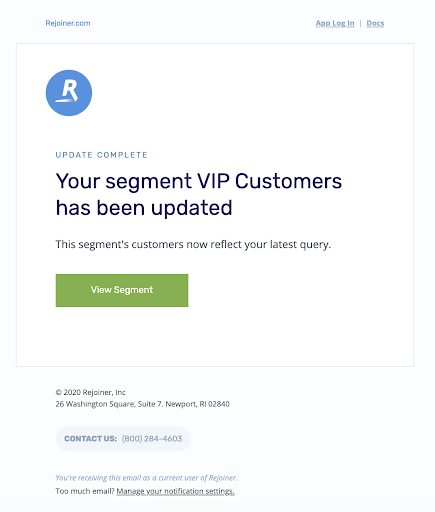Click 'Newport, RI 02840' in the address
The image size is (435, 512).
tap(198, 404)
